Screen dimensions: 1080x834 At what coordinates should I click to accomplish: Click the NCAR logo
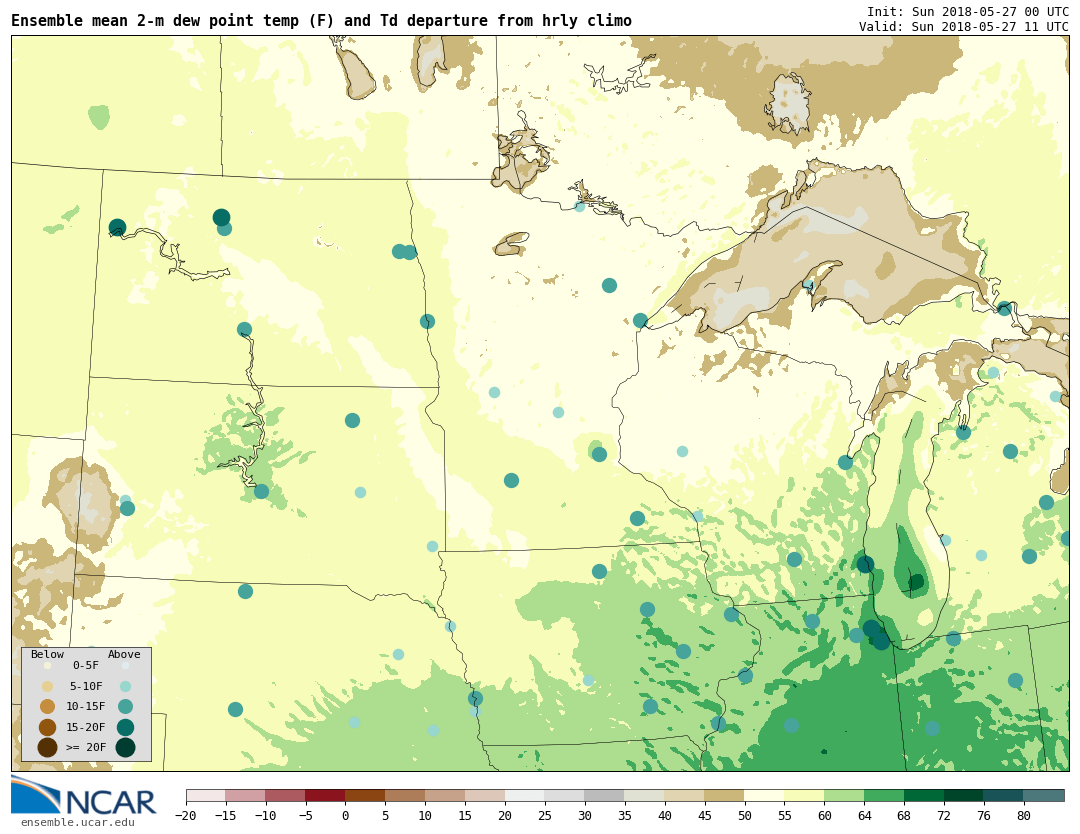click(84, 795)
